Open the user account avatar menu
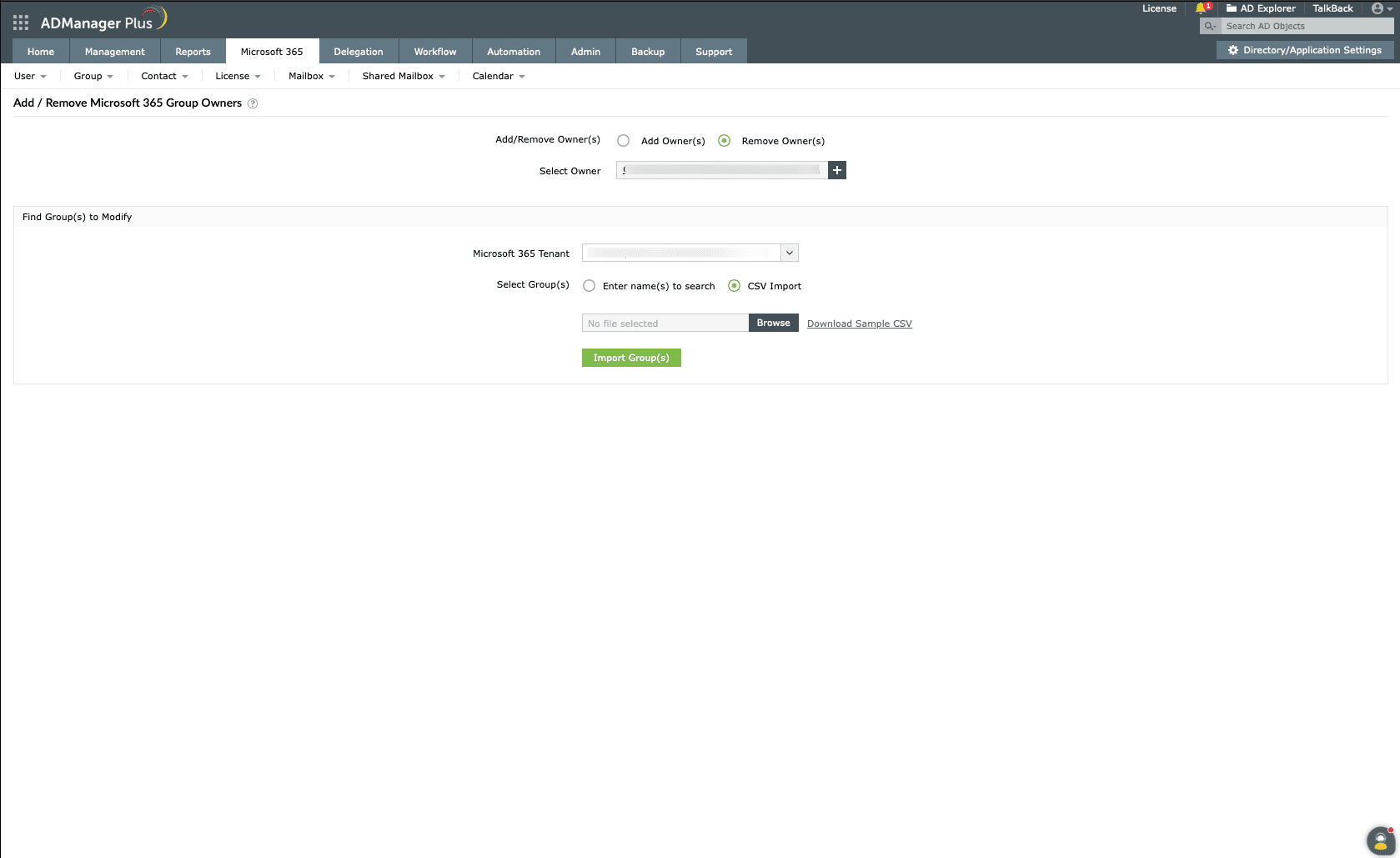1400x858 pixels. coord(1382,8)
